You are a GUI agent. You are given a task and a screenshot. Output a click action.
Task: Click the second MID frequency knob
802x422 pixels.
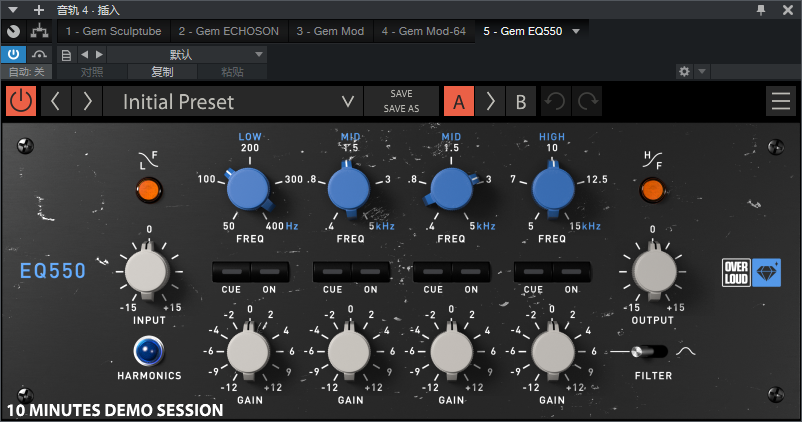click(x=451, y=189)
